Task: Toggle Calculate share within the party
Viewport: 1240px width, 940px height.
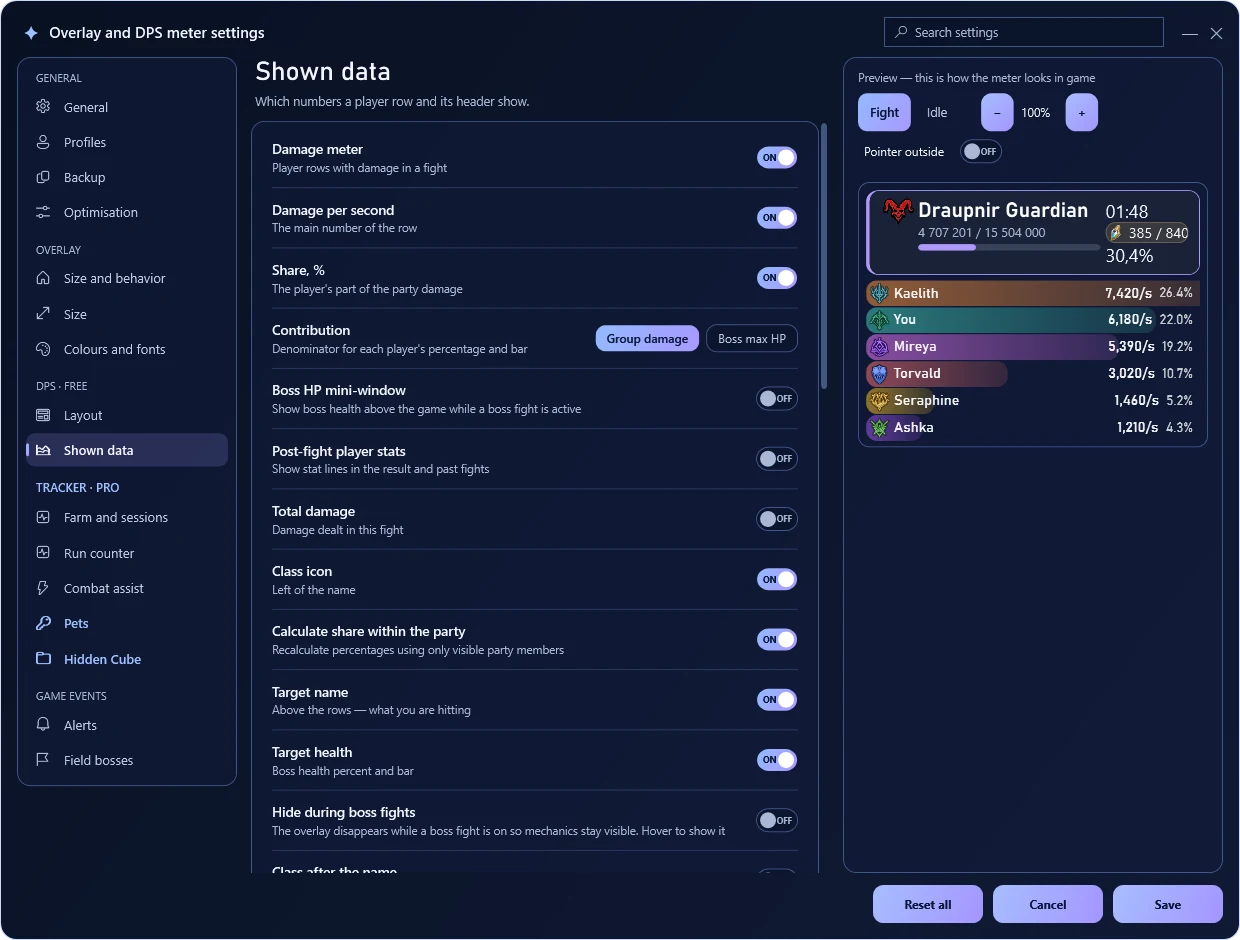Action: [777, 639]
